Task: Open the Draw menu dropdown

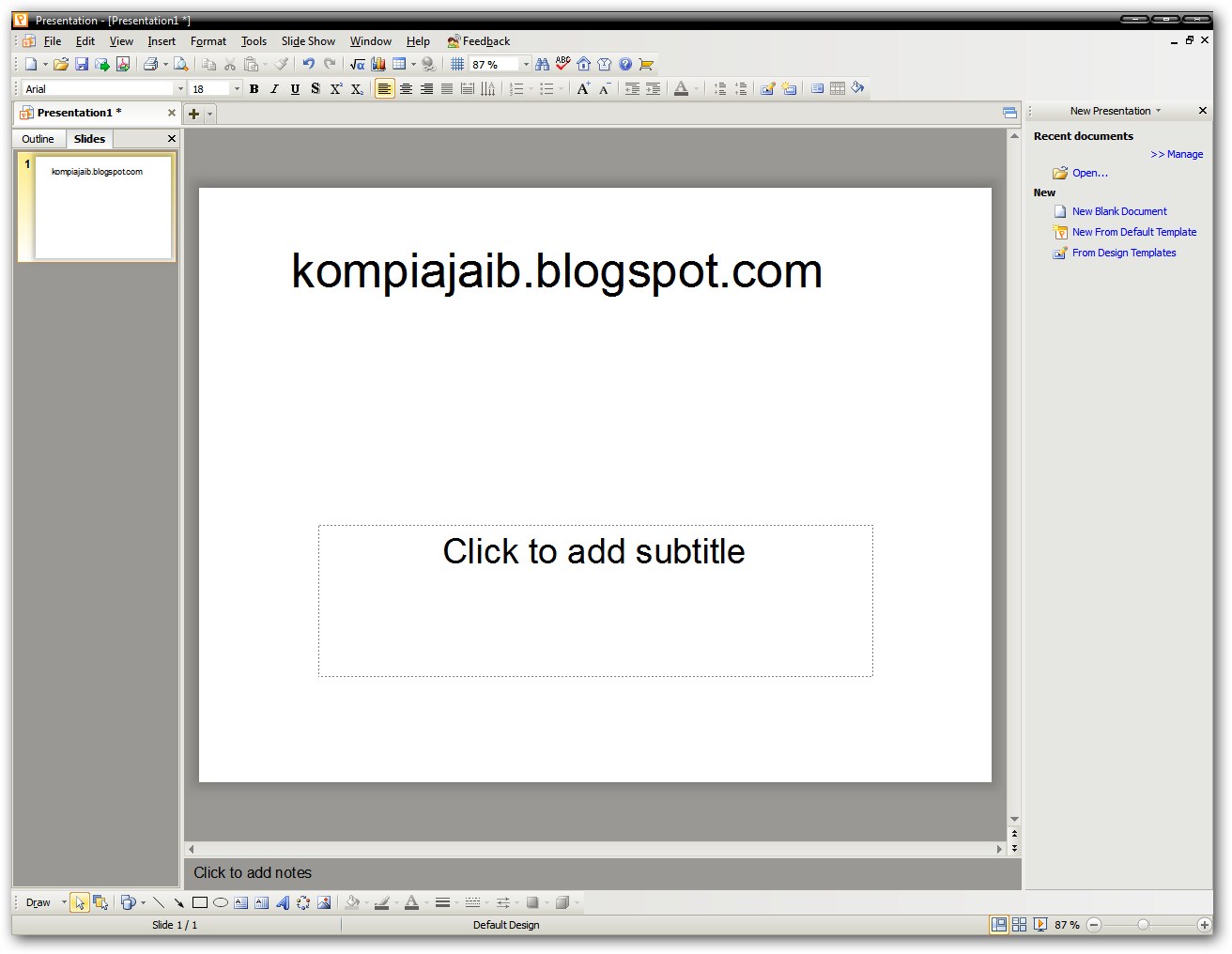Action: pos(64,902)
